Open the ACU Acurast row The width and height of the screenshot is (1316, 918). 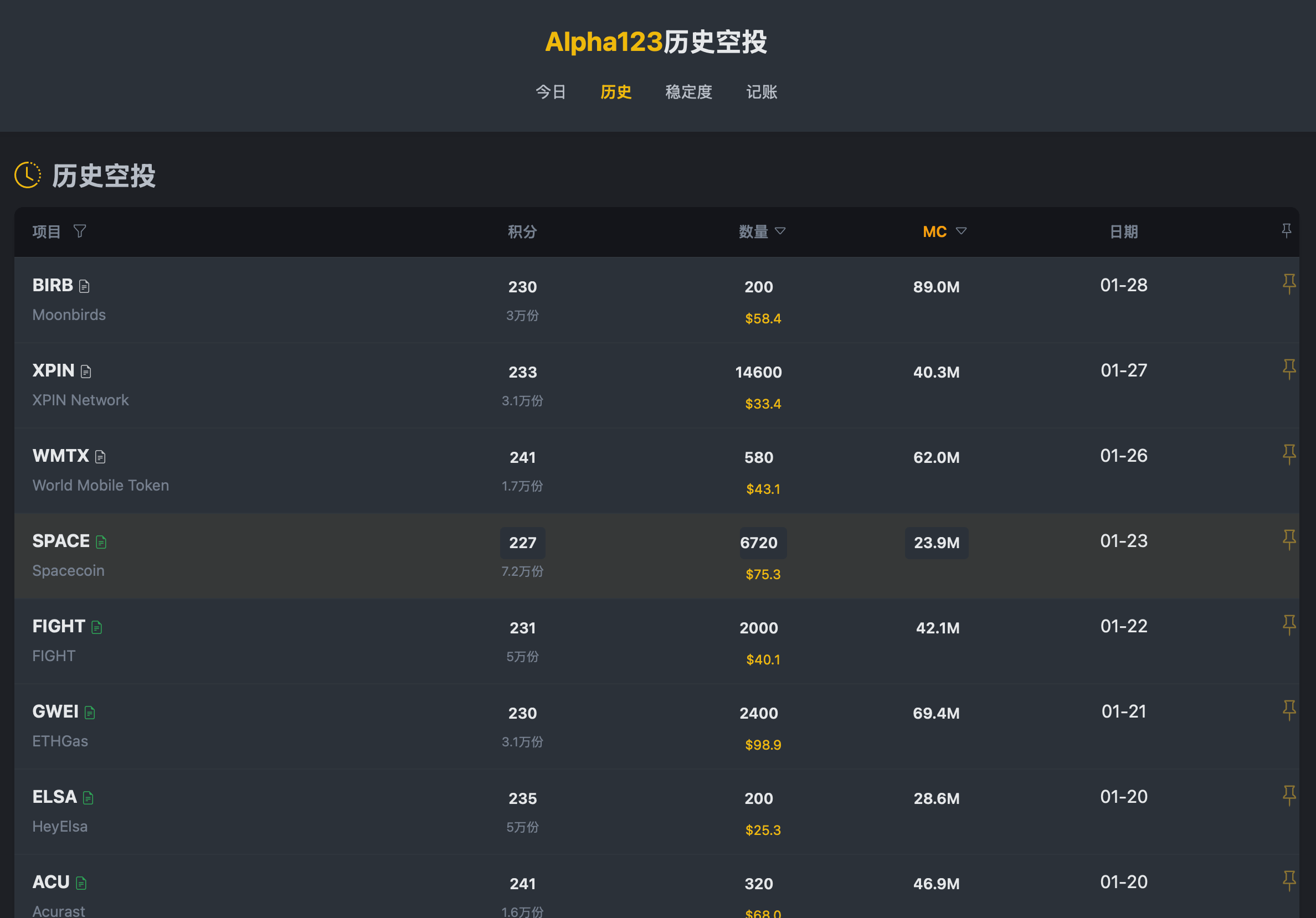pos(657,886)
